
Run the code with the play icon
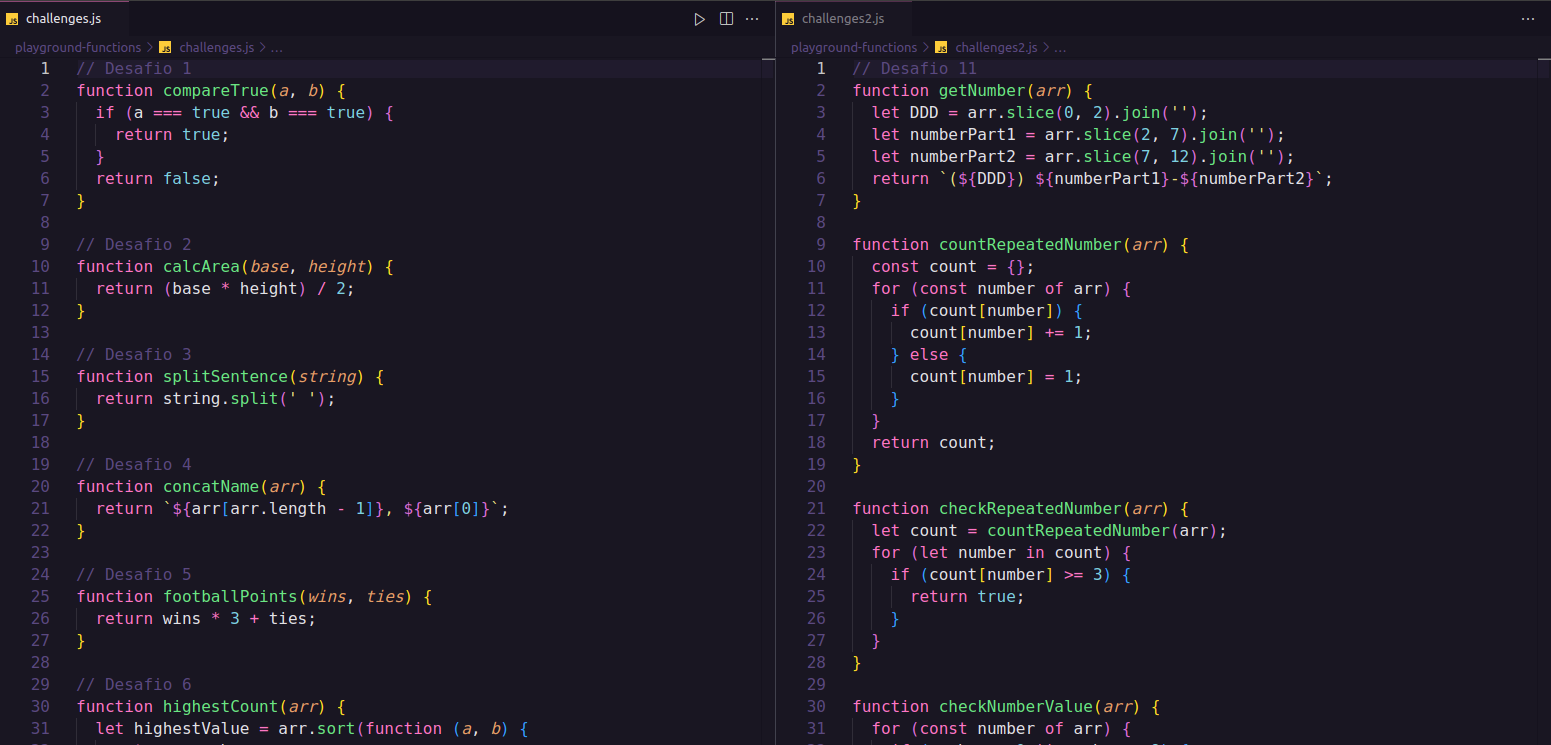point(700,19)
